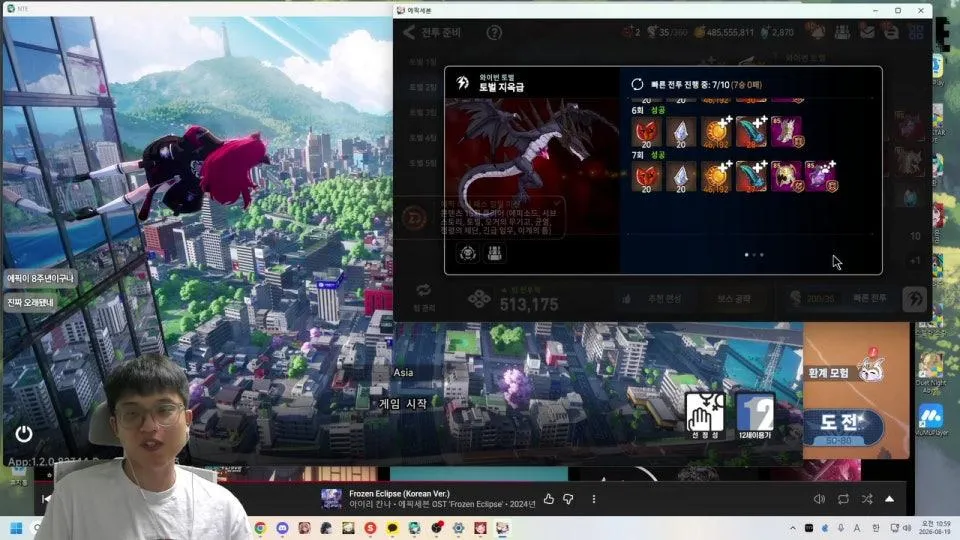Viewport: 960px width, 540px height.
Task: Click the guild icon beside the bell
Action: (x=842, y=31)
